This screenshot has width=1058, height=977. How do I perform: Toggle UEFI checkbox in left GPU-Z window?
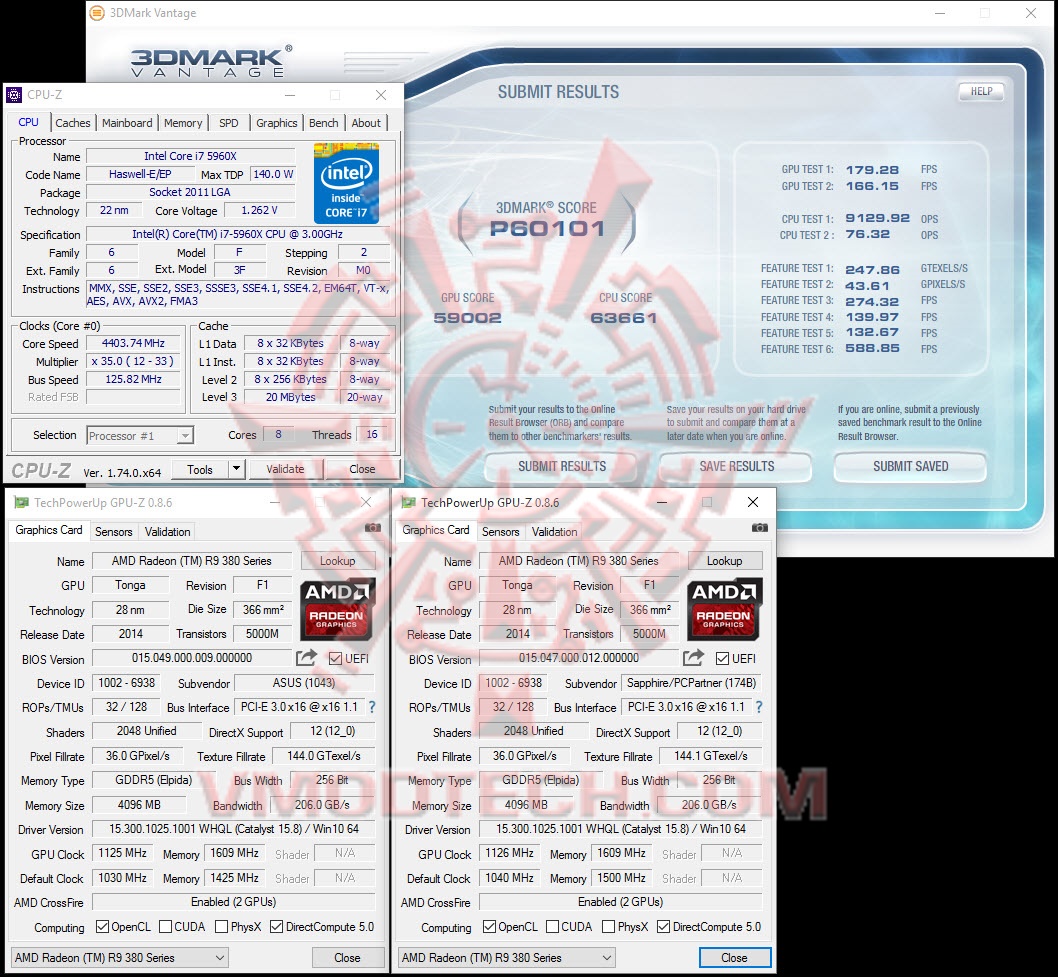click(335, 659)
